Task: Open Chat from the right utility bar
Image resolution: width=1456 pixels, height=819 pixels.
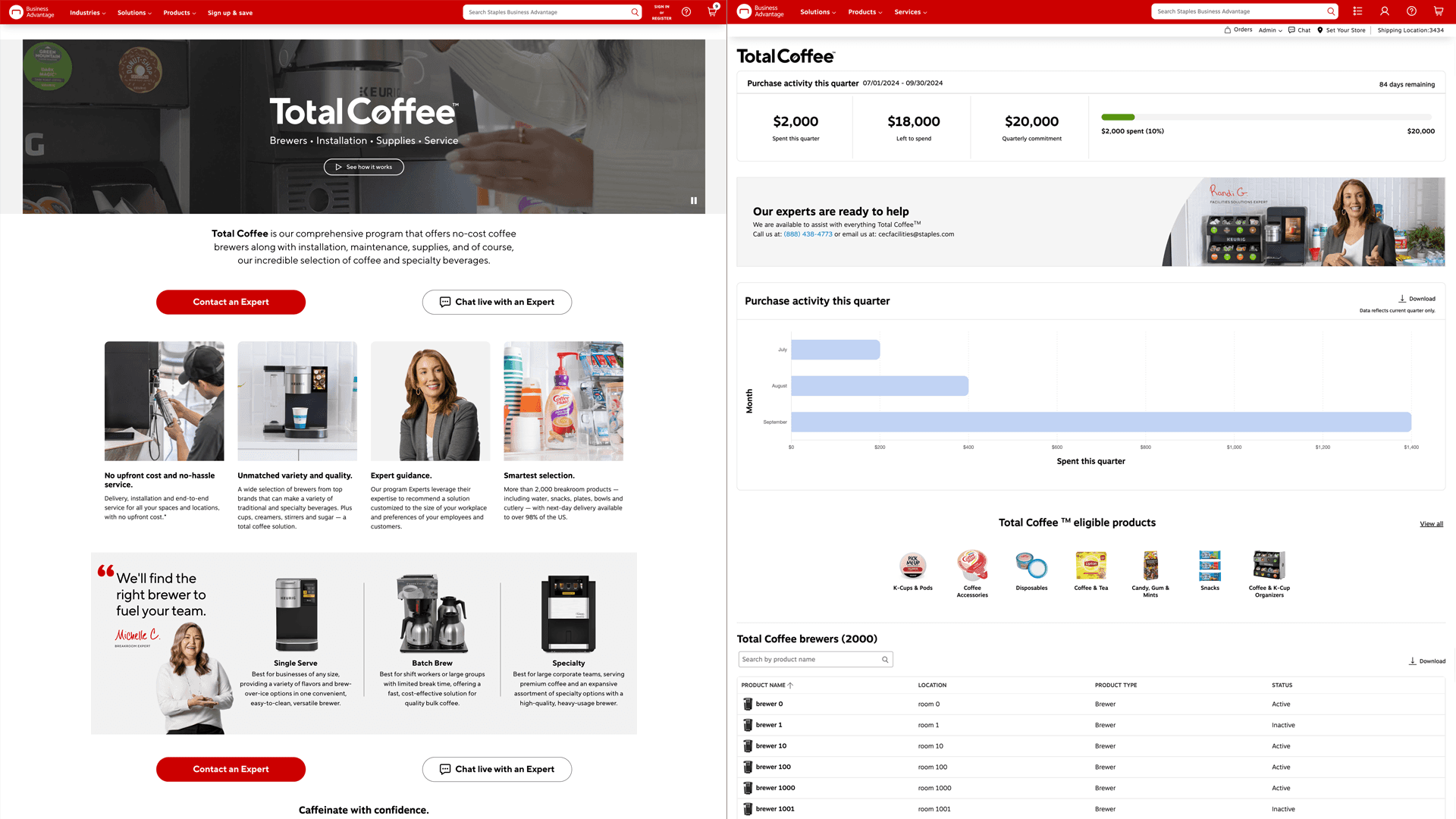Action: click(1299, 30)
